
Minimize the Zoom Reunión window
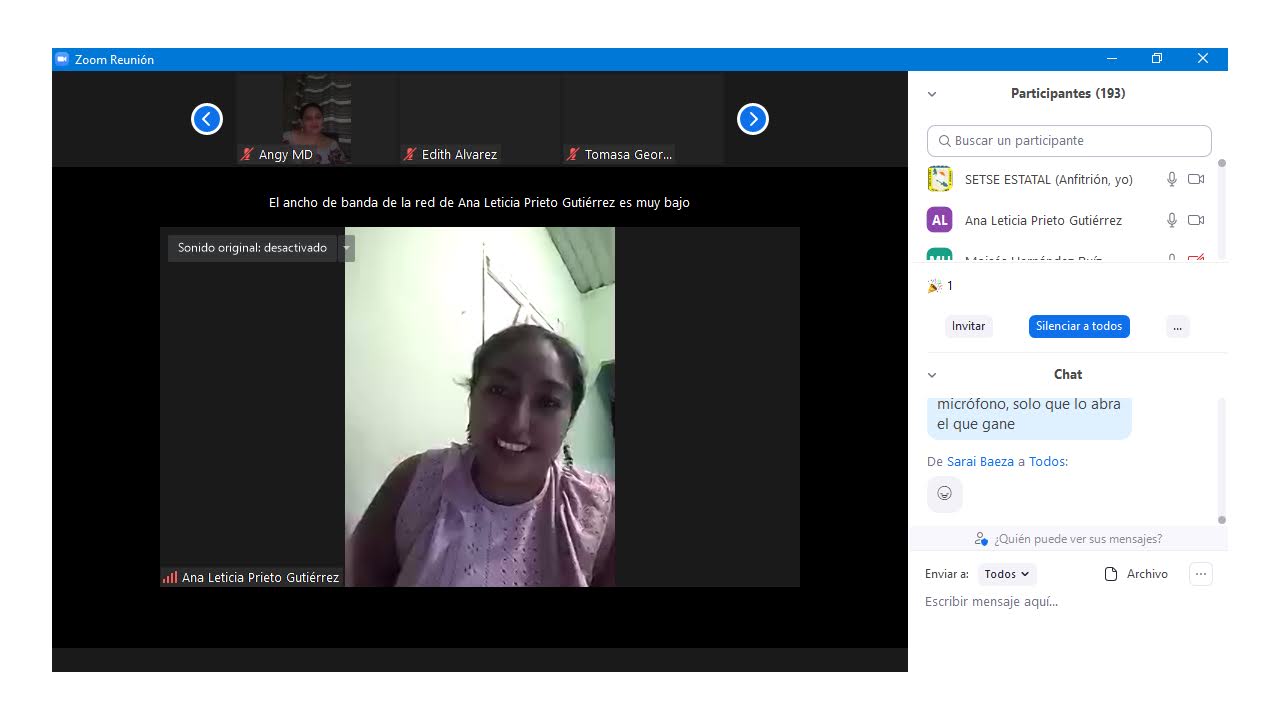pos(1112,59)
